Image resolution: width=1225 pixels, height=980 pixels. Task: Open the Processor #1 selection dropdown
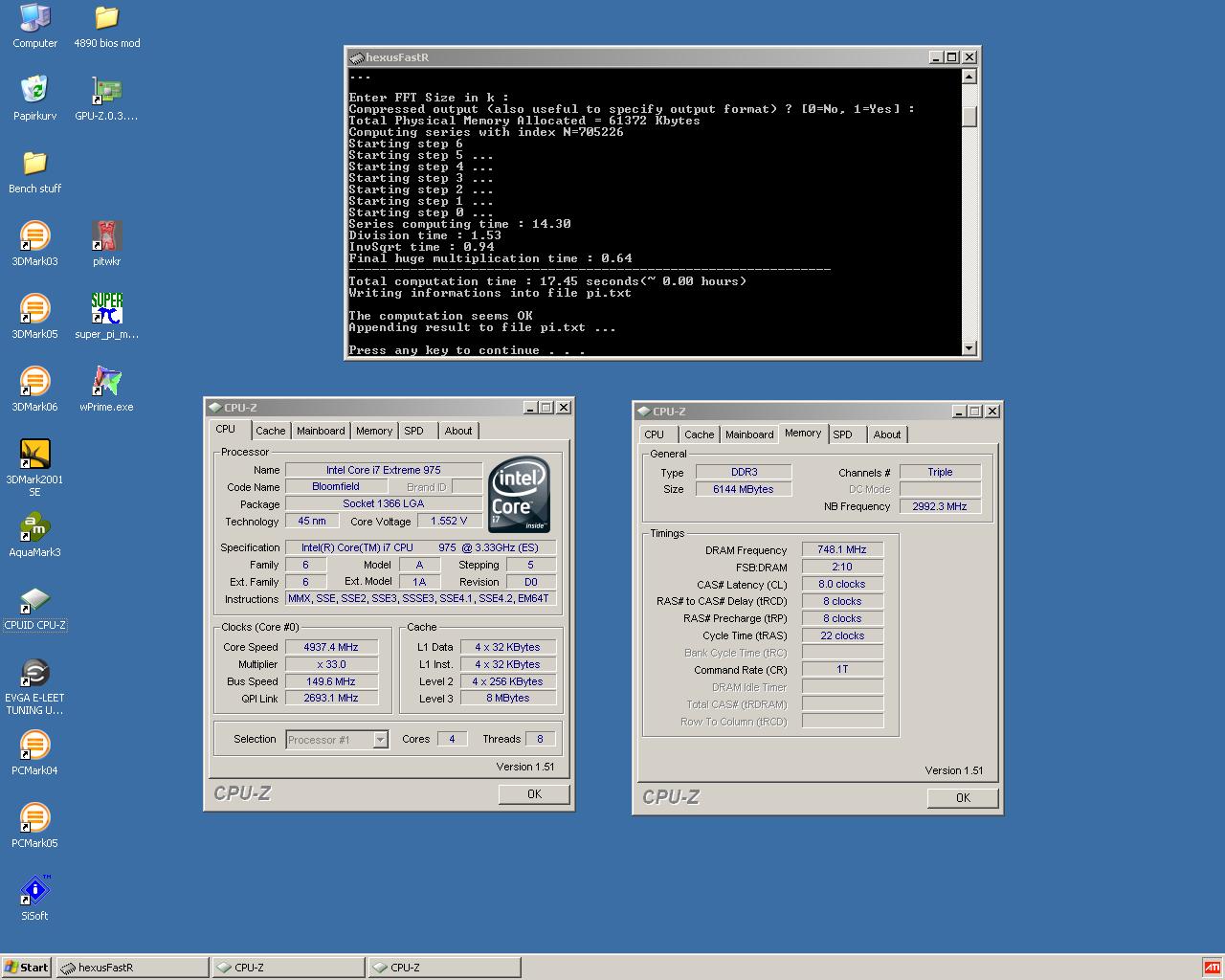tap(337, 740)
